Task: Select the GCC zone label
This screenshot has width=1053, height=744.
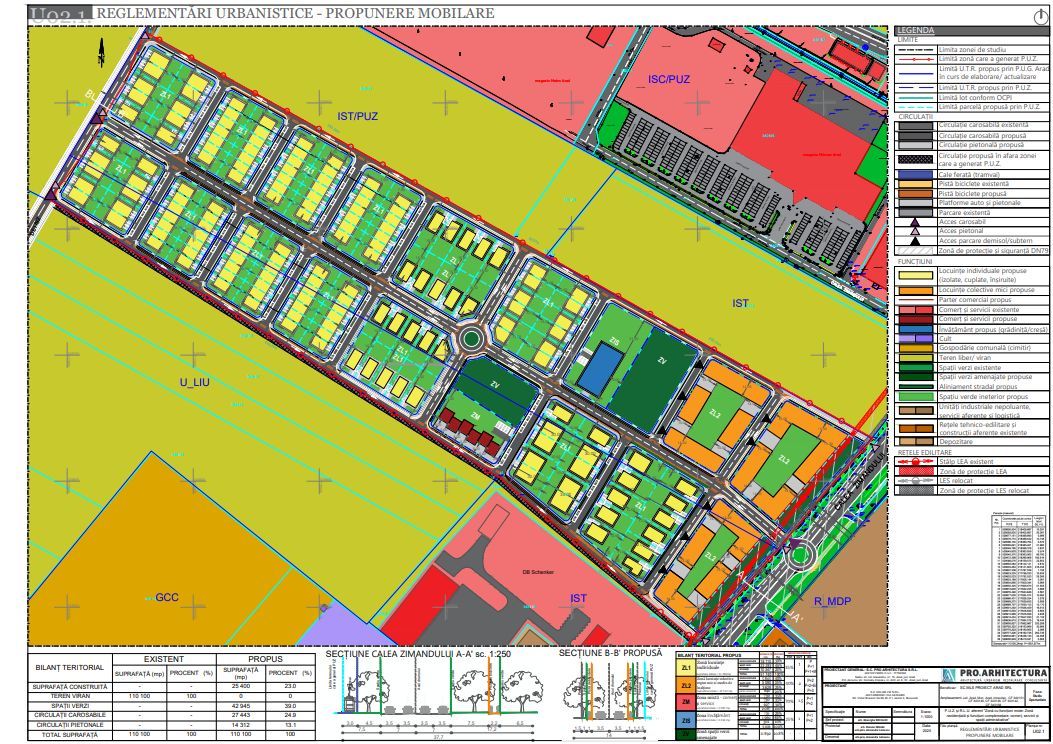Action: pos(166,597)
